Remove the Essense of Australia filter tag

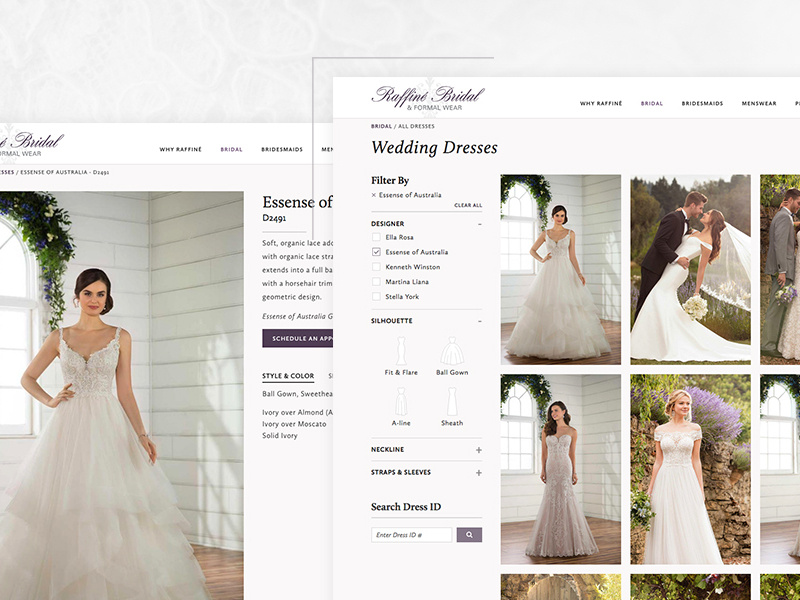373,195
